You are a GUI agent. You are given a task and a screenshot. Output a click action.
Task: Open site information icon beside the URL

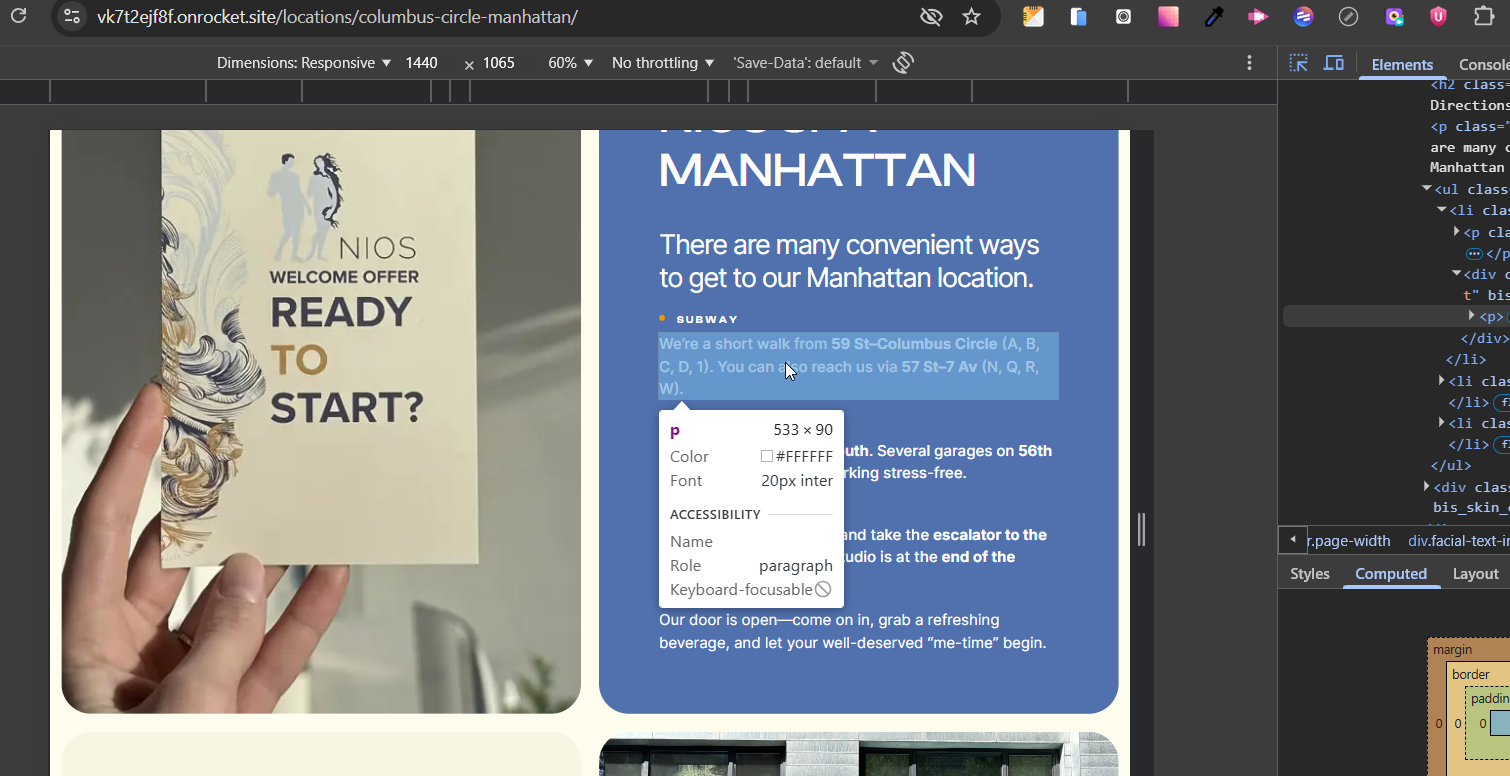(71, 17)
